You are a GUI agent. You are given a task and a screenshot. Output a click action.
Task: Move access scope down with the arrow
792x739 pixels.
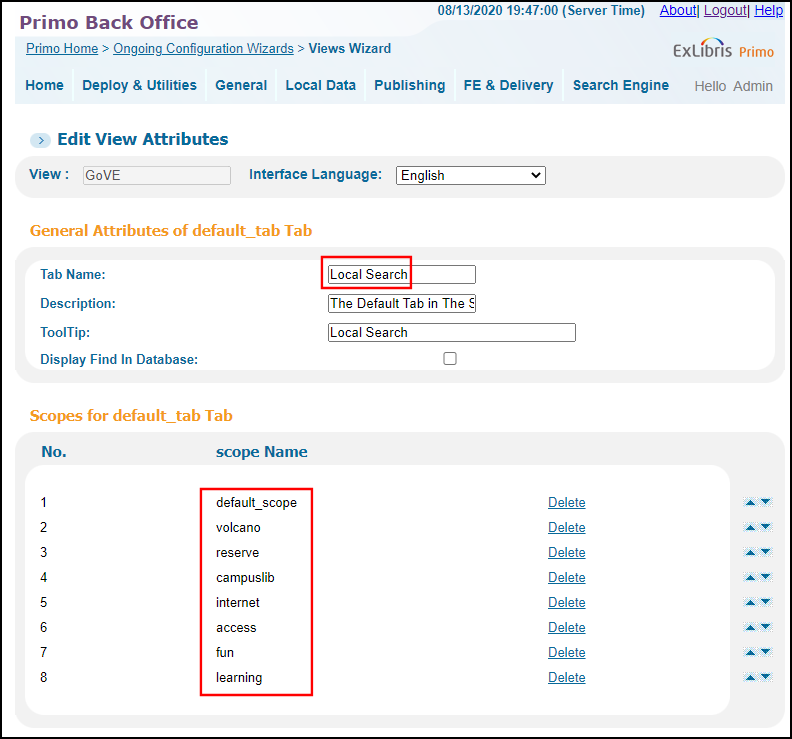point(766,627)
